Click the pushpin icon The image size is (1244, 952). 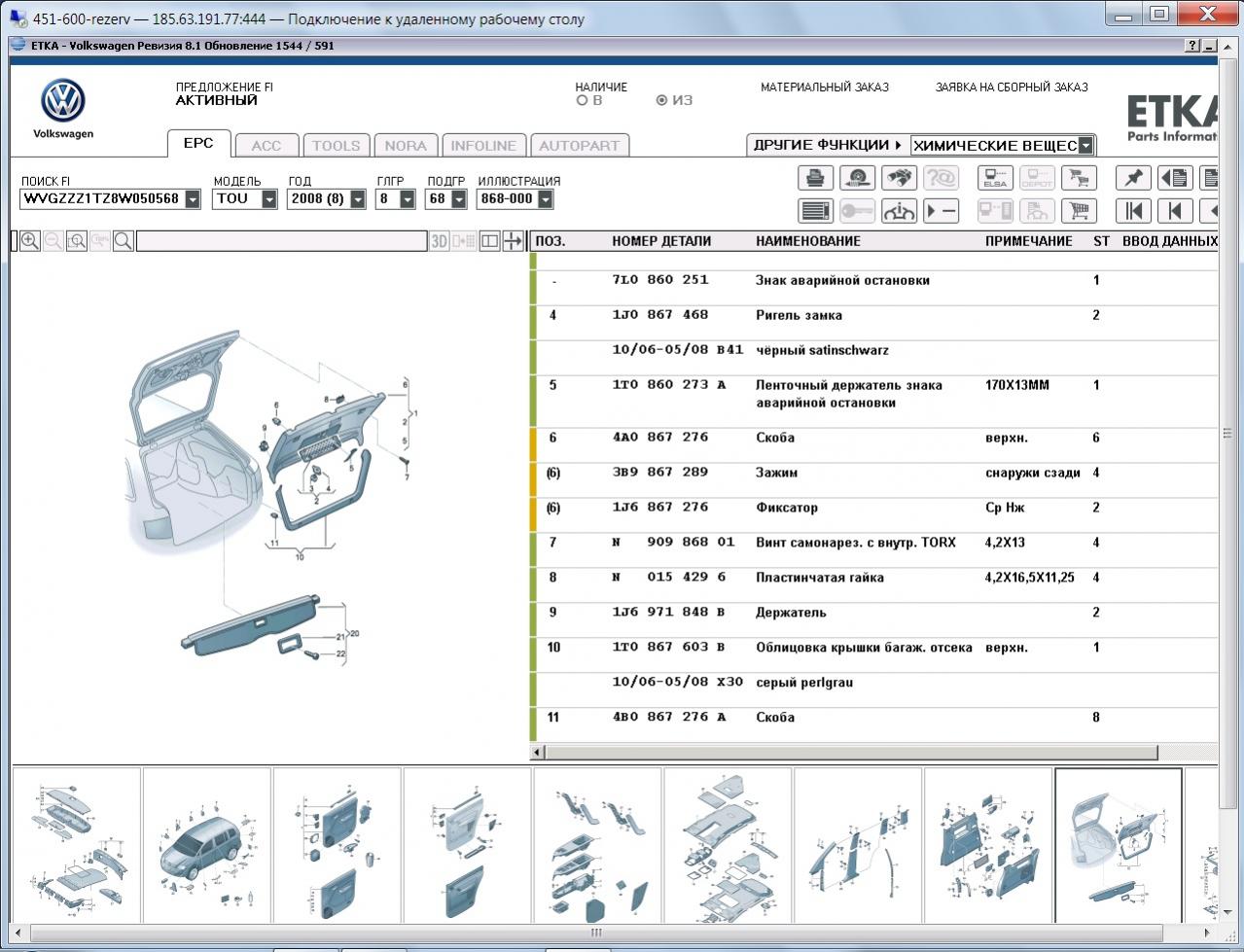tap(1133, 178)
